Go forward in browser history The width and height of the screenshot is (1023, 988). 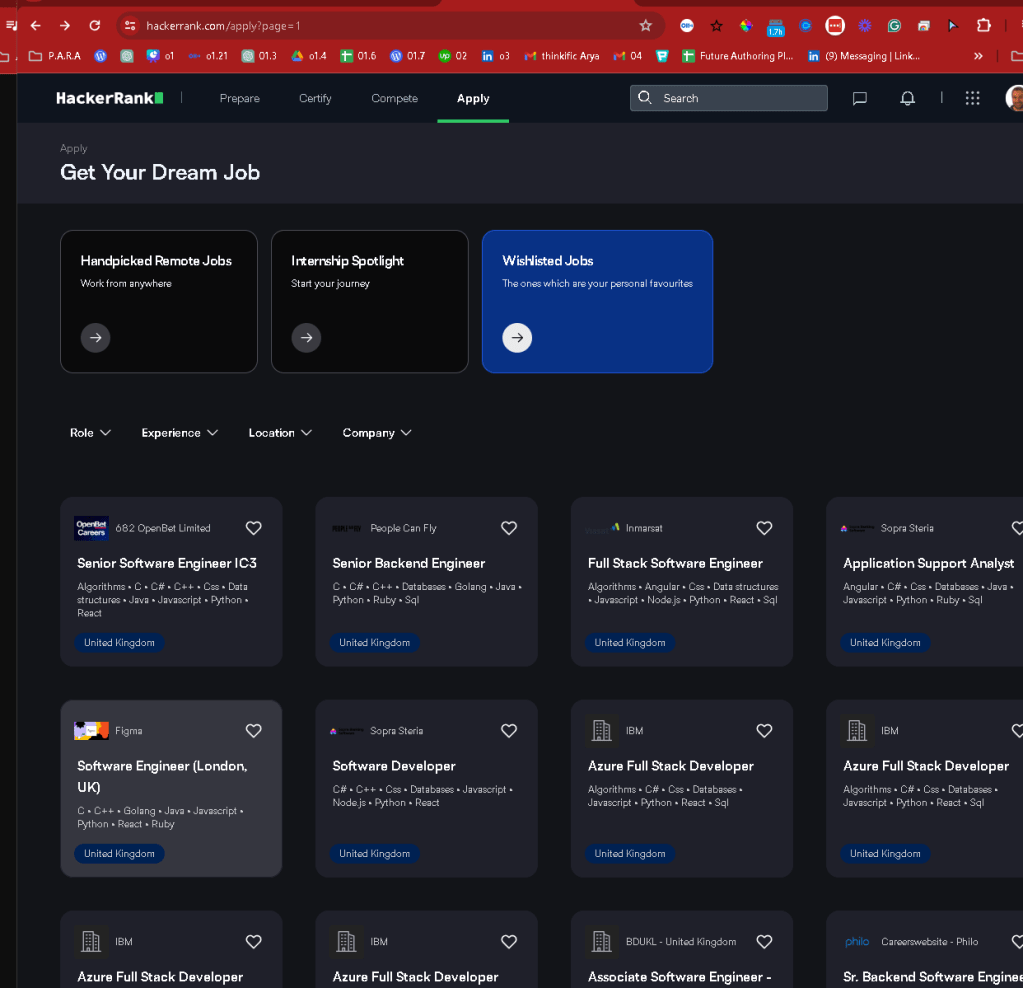65,25
